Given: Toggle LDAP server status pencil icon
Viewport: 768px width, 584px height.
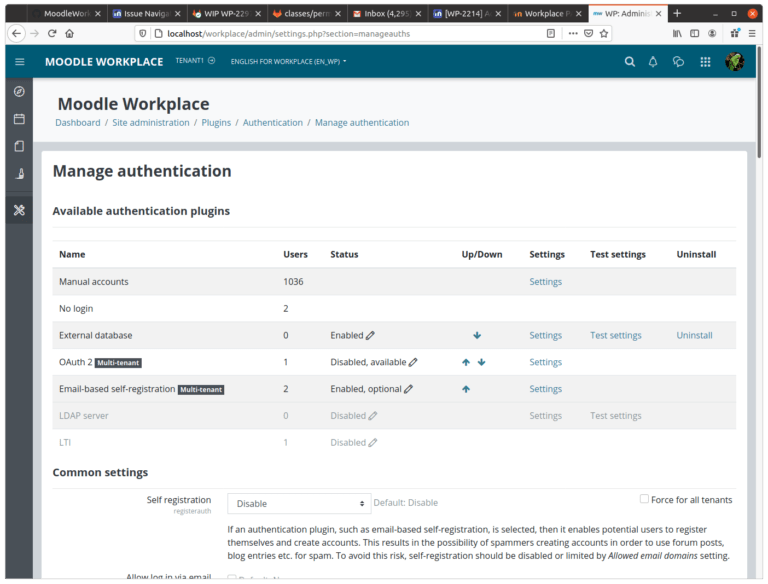Looking at the screenshot, I should (x=373, y=416).
